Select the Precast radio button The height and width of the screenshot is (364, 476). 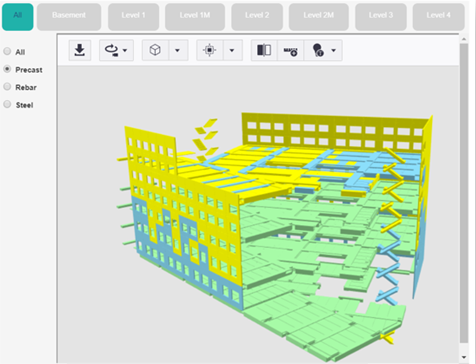7,69
